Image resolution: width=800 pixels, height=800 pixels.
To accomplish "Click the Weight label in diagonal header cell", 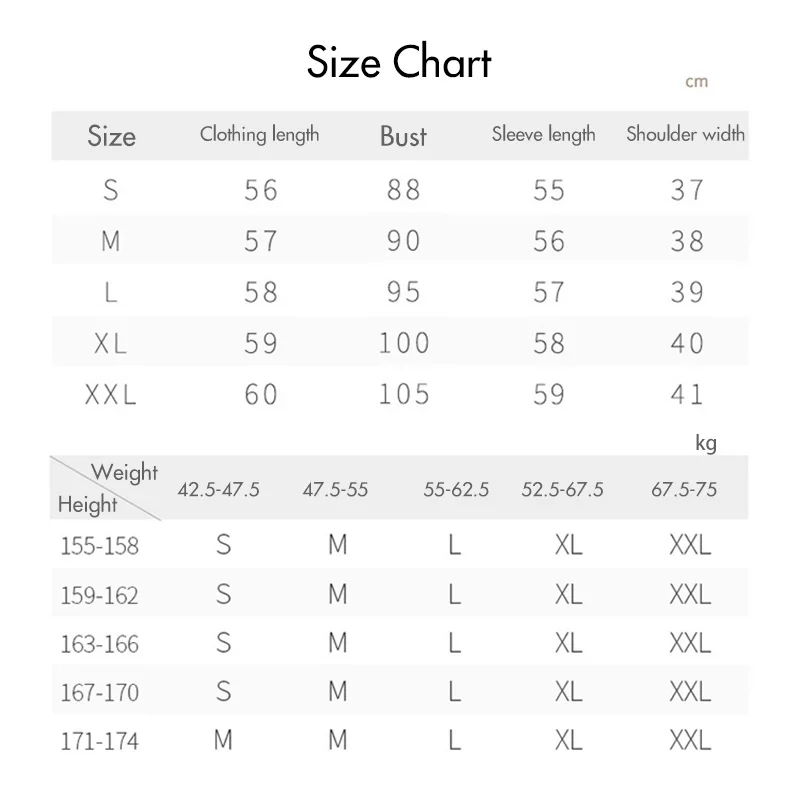I will 124,472.
